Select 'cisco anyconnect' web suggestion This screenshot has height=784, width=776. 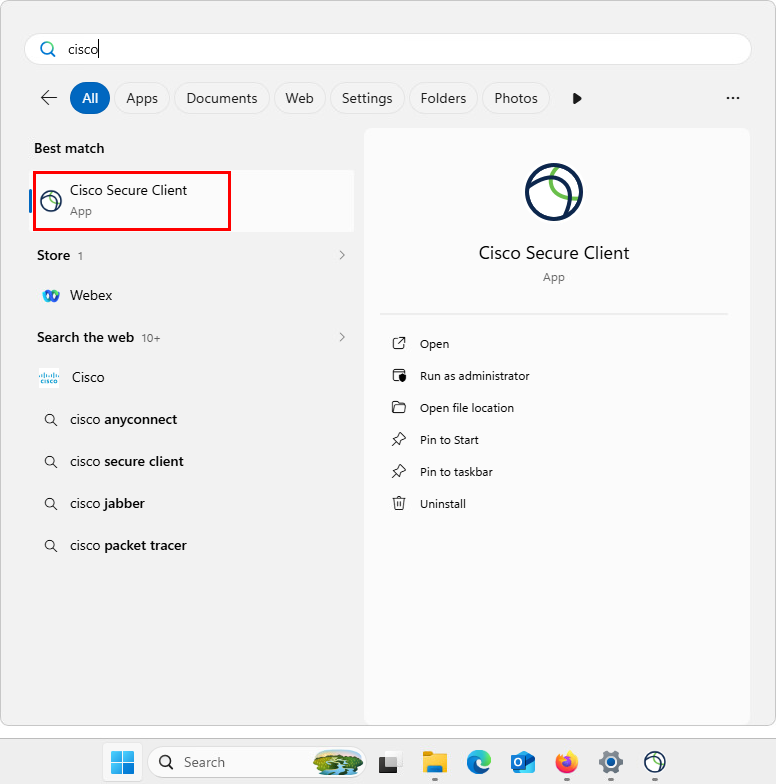click(194, 420)
